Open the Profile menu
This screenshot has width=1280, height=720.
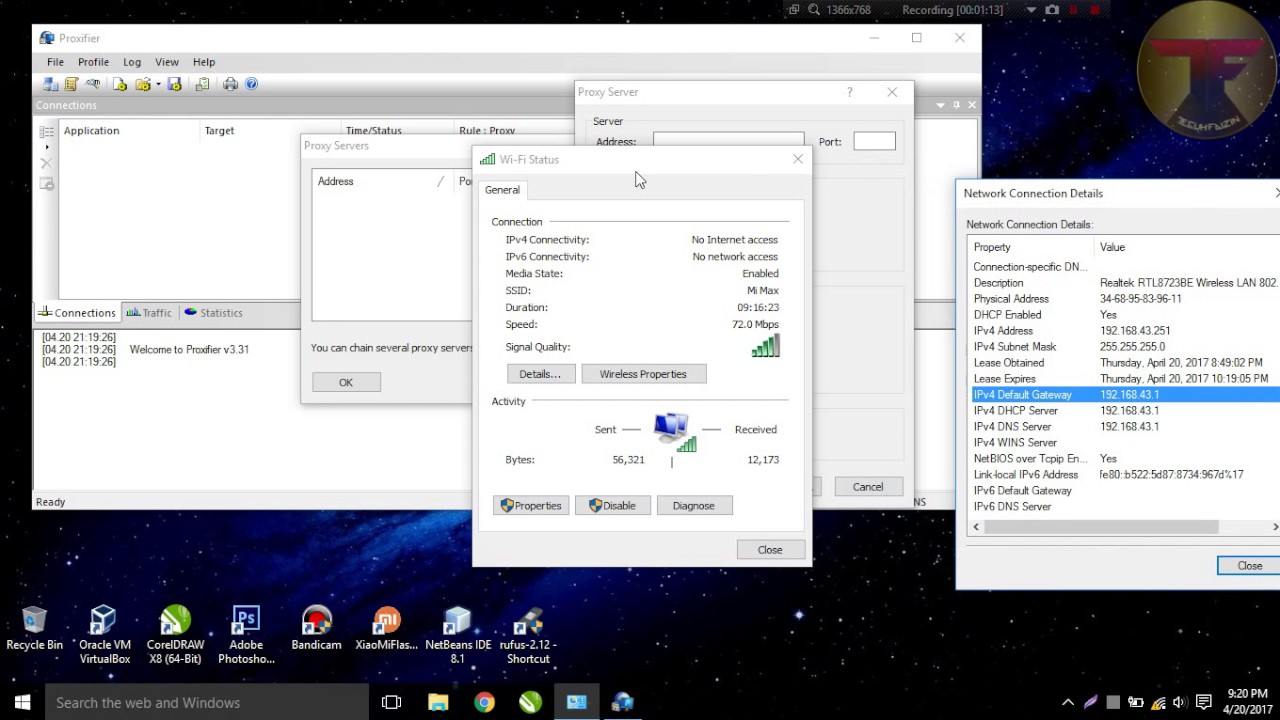[93, 62]
